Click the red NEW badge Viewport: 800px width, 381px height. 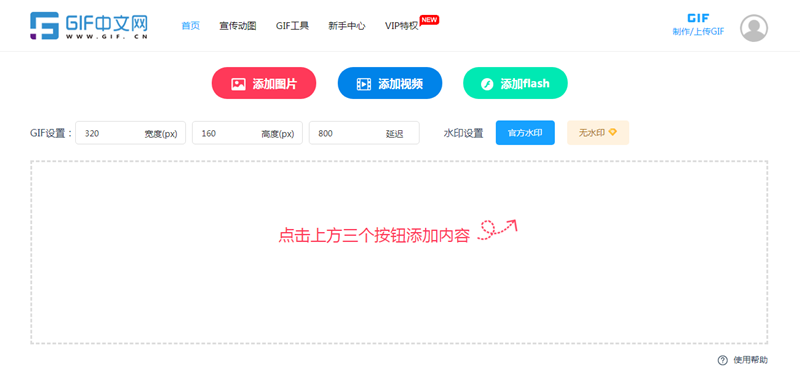click(x=429, y=20)
